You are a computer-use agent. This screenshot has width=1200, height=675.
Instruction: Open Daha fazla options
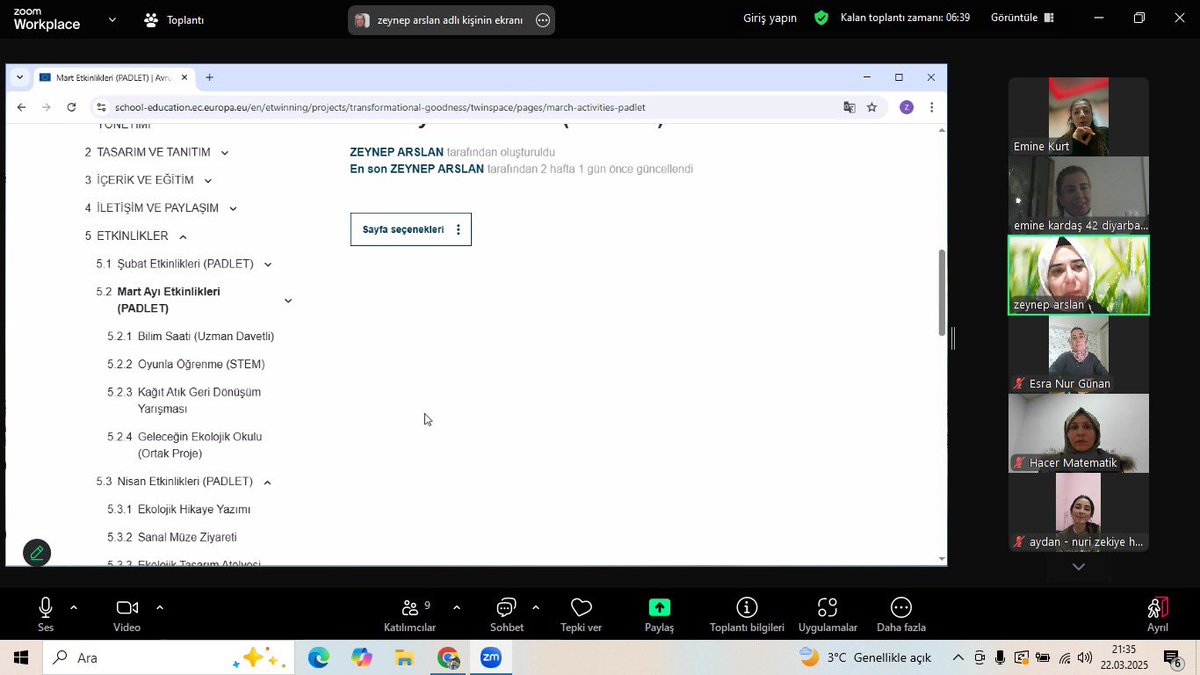coord(901,614)
